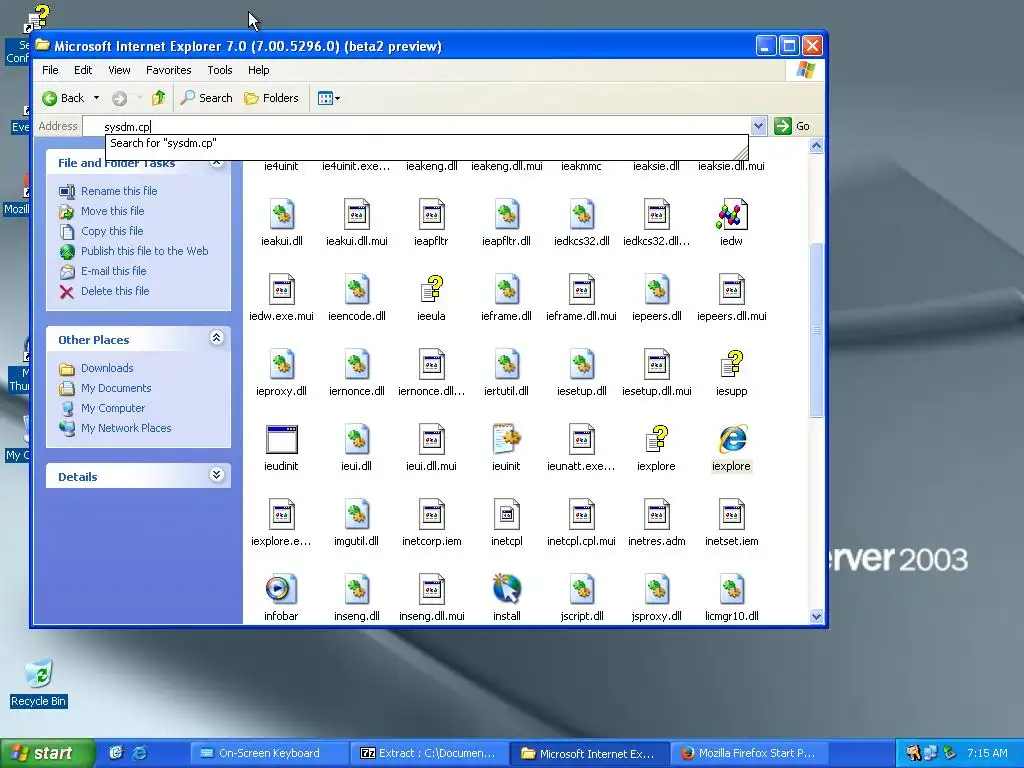Select the iexplore help file icon
Viewport: 1024px width, 768px height.
point(656,440)
